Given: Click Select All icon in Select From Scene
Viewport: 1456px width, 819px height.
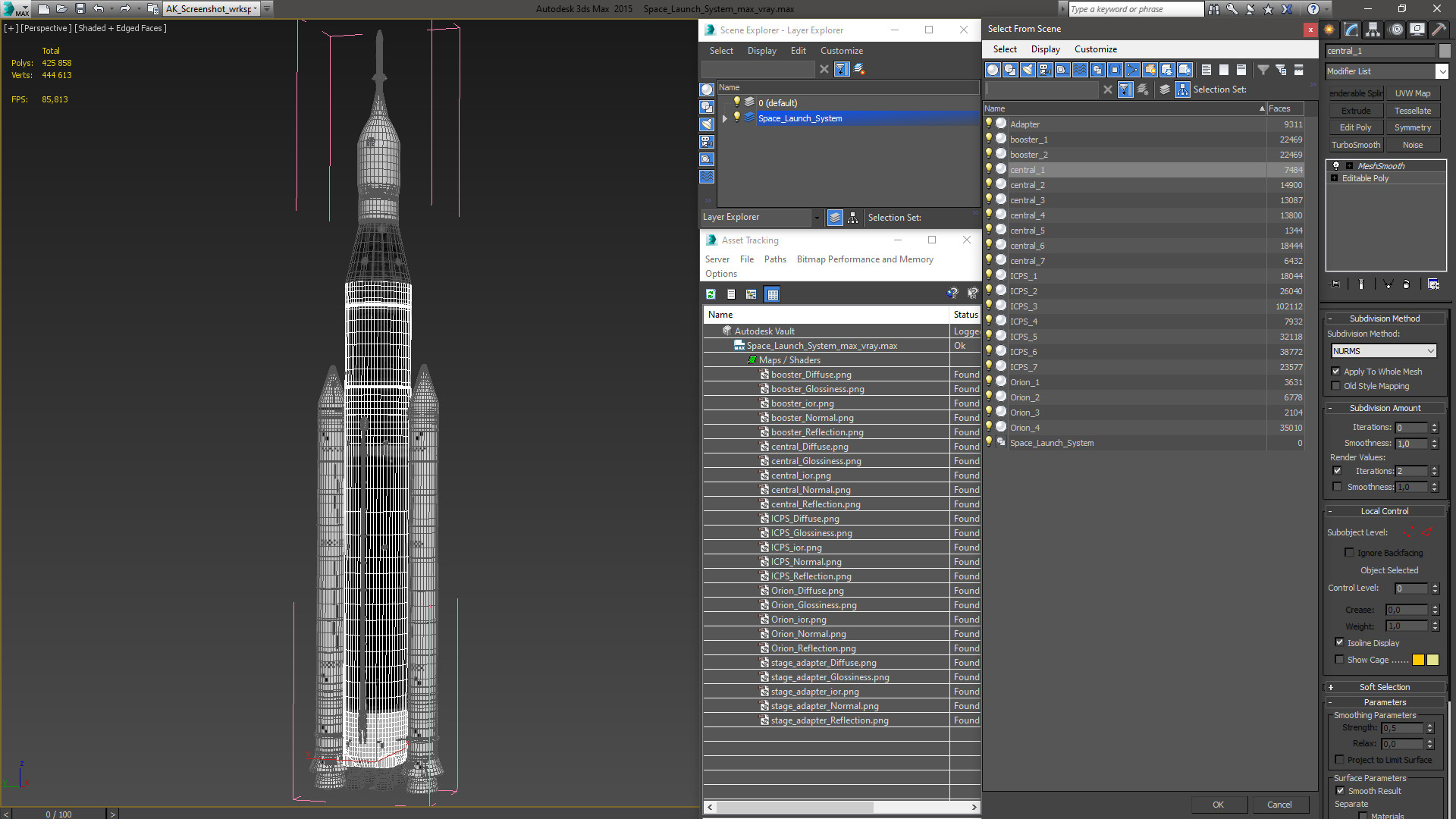Looking at the screenshot, I should [1206, 70].
